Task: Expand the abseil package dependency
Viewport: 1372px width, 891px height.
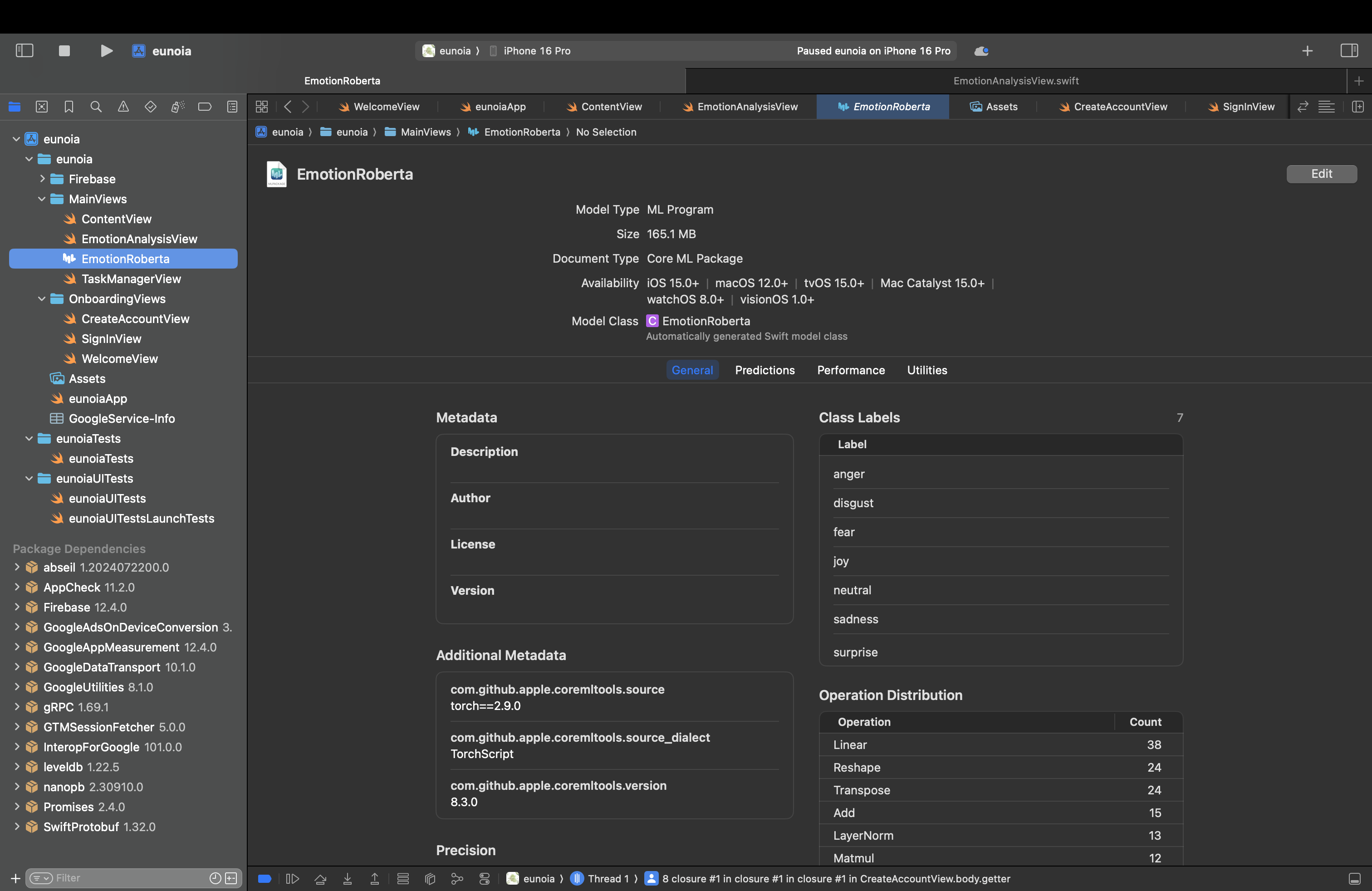Action: pyautogui.click(x=17, y=567)
